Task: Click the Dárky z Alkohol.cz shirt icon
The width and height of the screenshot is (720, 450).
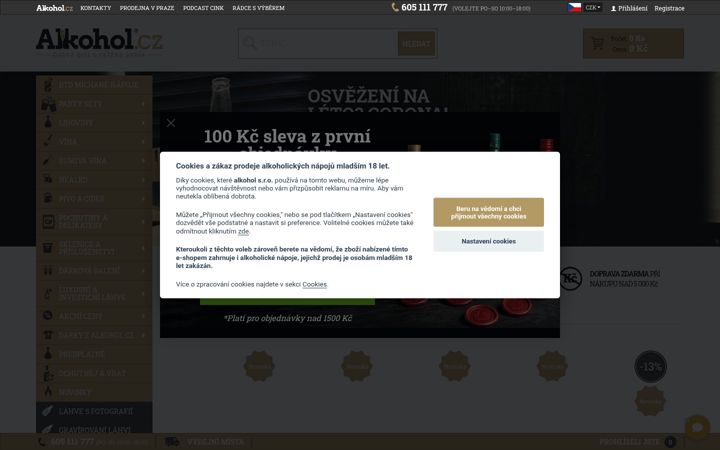Action: coord(48,335)
